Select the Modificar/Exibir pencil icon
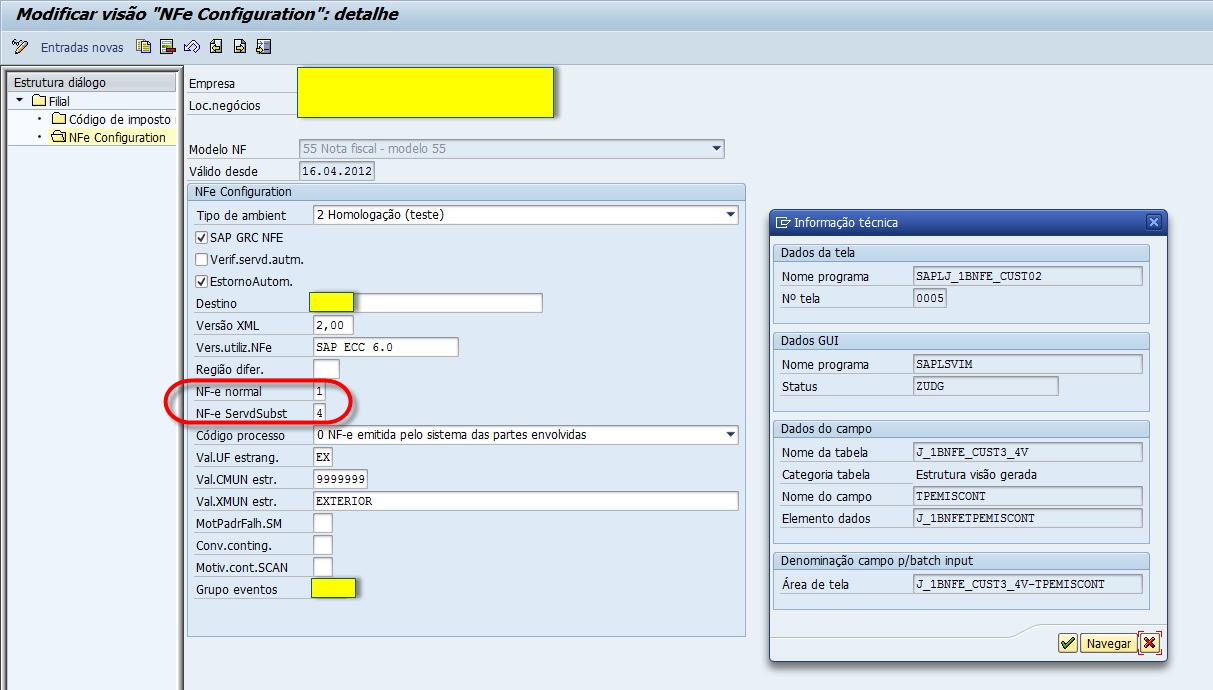The height and width of the screenshot is (690, 1213). 18,46
